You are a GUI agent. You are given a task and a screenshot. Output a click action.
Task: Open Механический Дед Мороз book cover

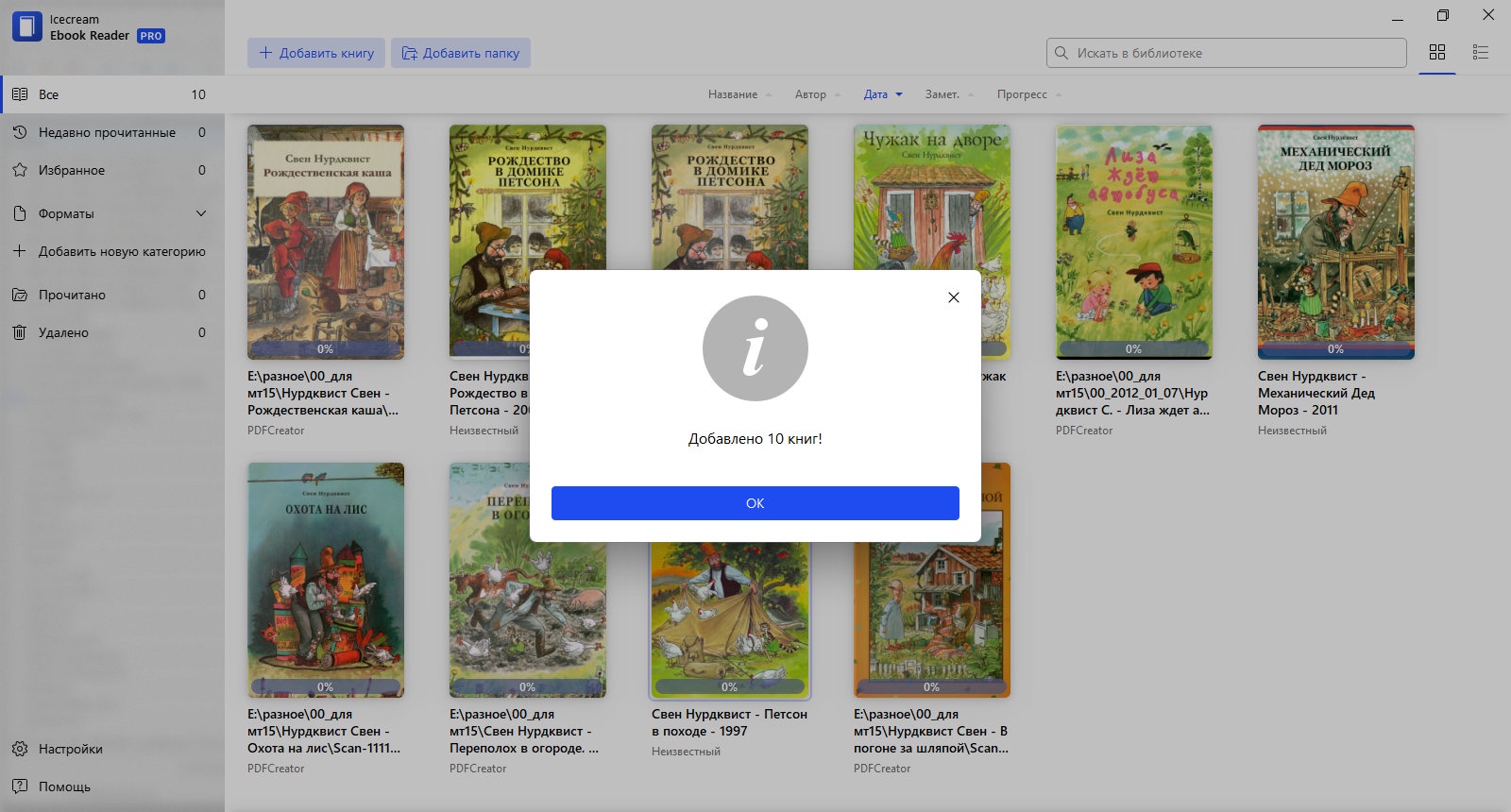1336,242
